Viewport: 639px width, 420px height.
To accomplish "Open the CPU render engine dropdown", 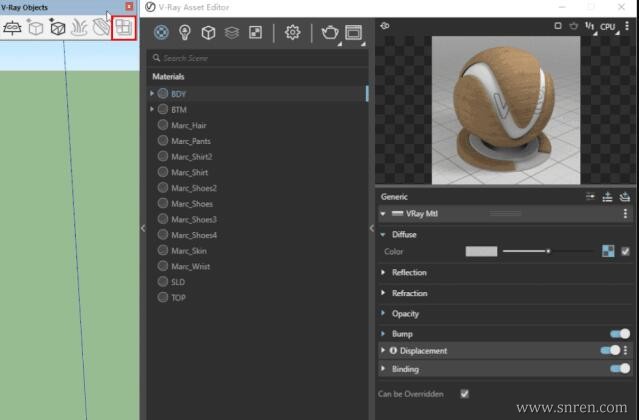I will [609, 27].
